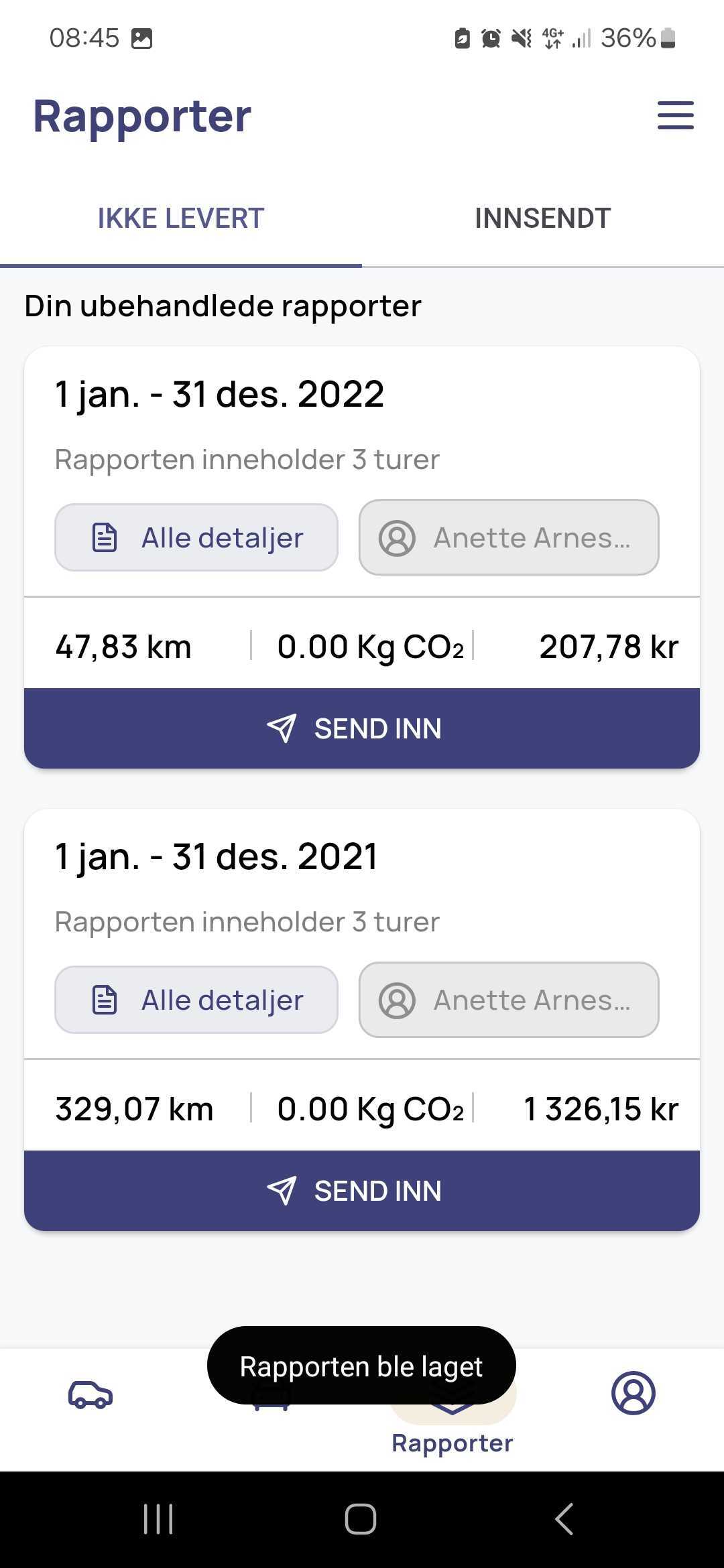Open the profile icon in bottom navigation
Screen dimensions: 724x1568
pos(633,1393)
